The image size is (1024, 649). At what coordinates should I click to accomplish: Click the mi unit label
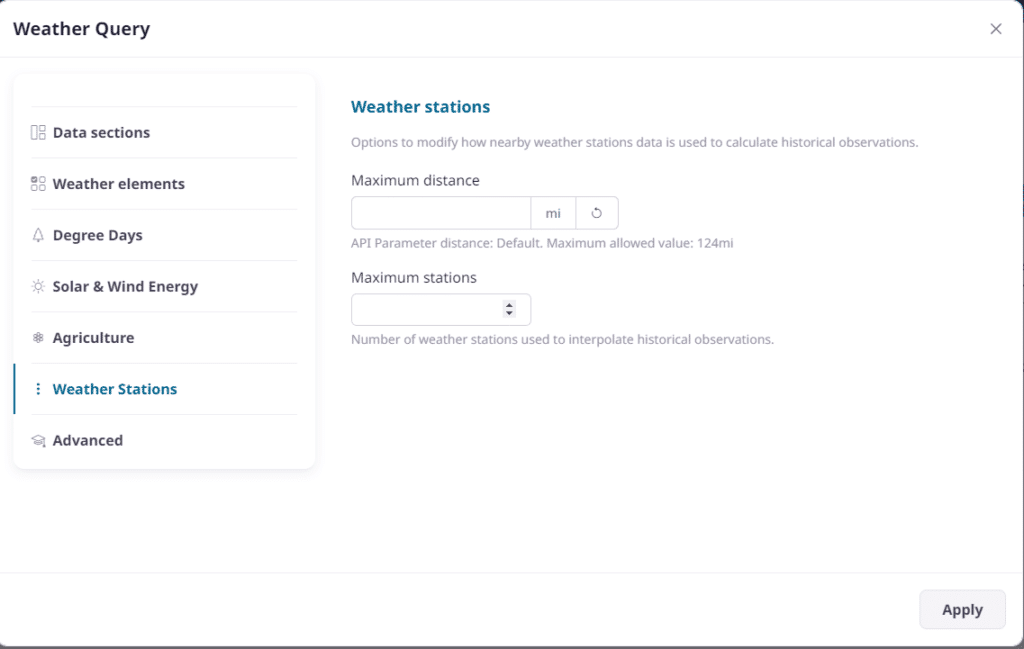[x=553, y=212]
